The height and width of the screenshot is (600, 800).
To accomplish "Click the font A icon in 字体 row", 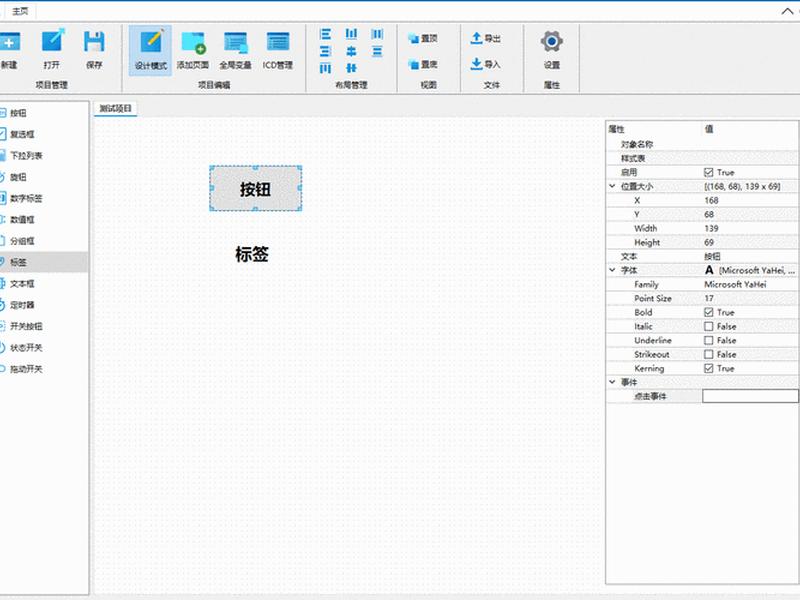I will [709, 270].
